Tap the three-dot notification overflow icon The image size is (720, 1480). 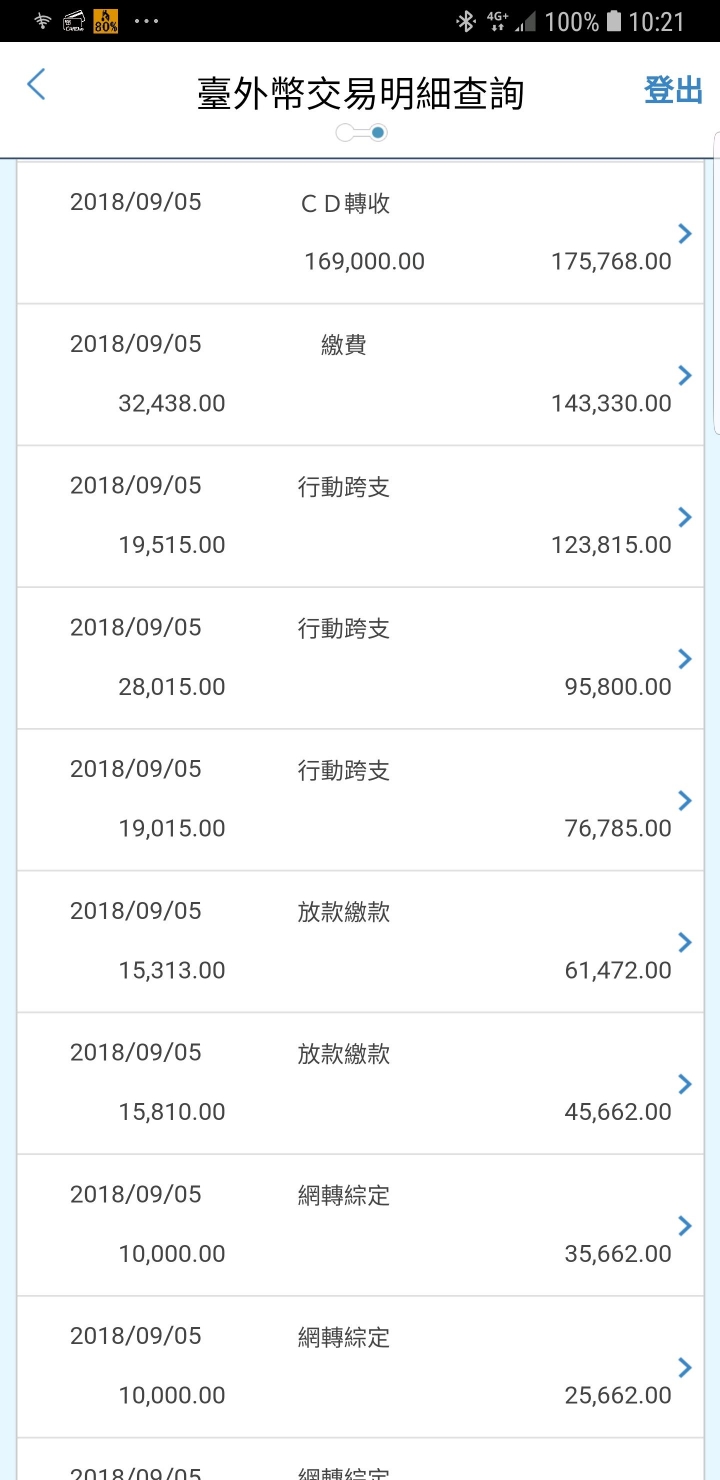point(146,21)
